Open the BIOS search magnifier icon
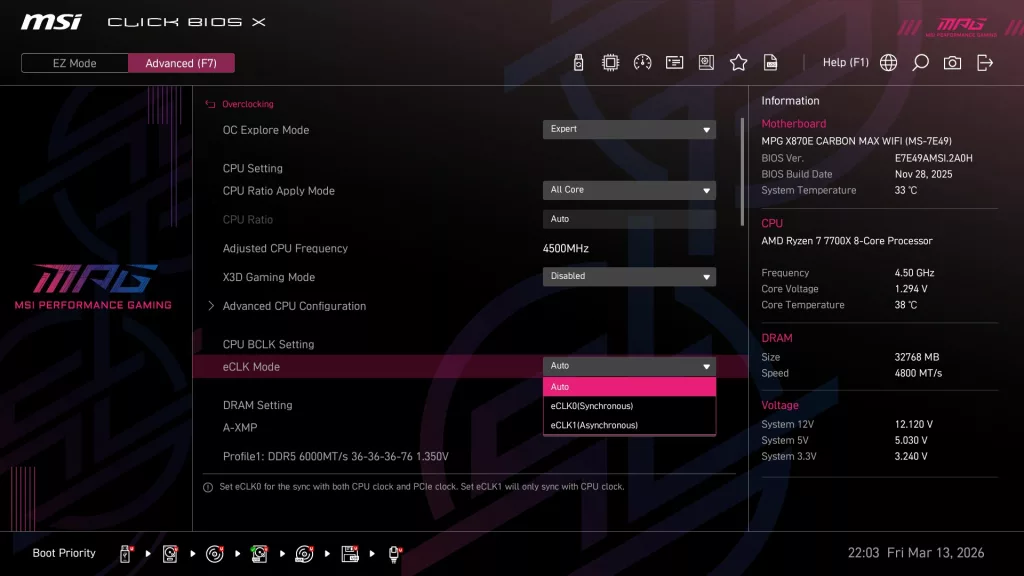The image size is (1024, 576). point(920,62)
